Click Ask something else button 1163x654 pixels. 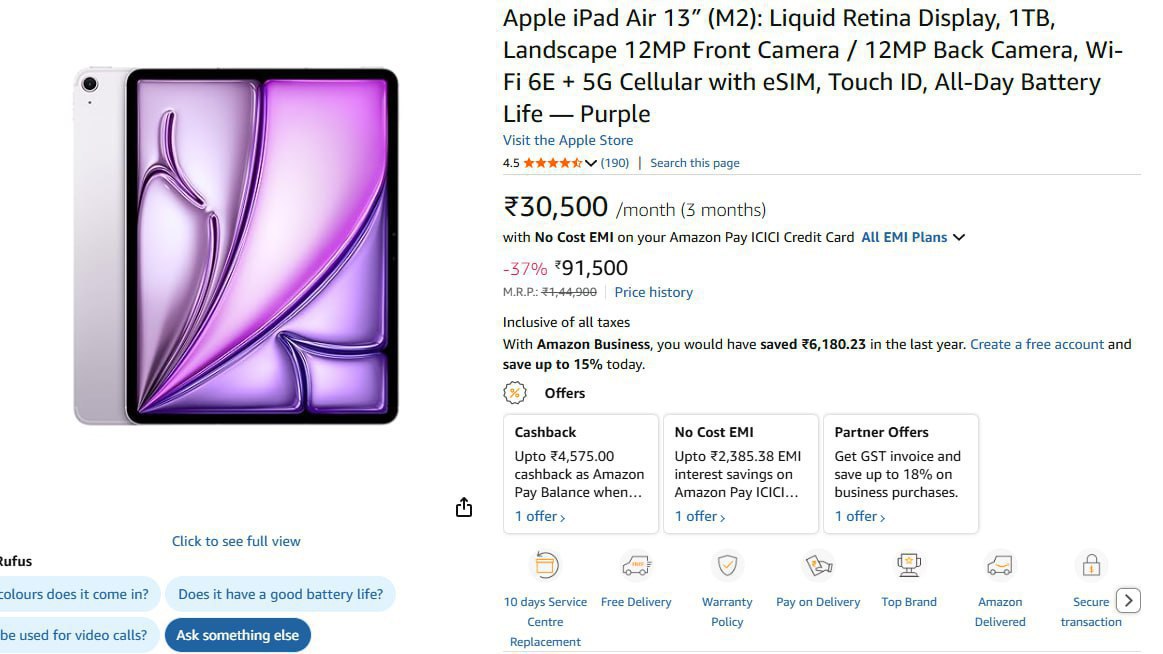[x=237, y=635]
